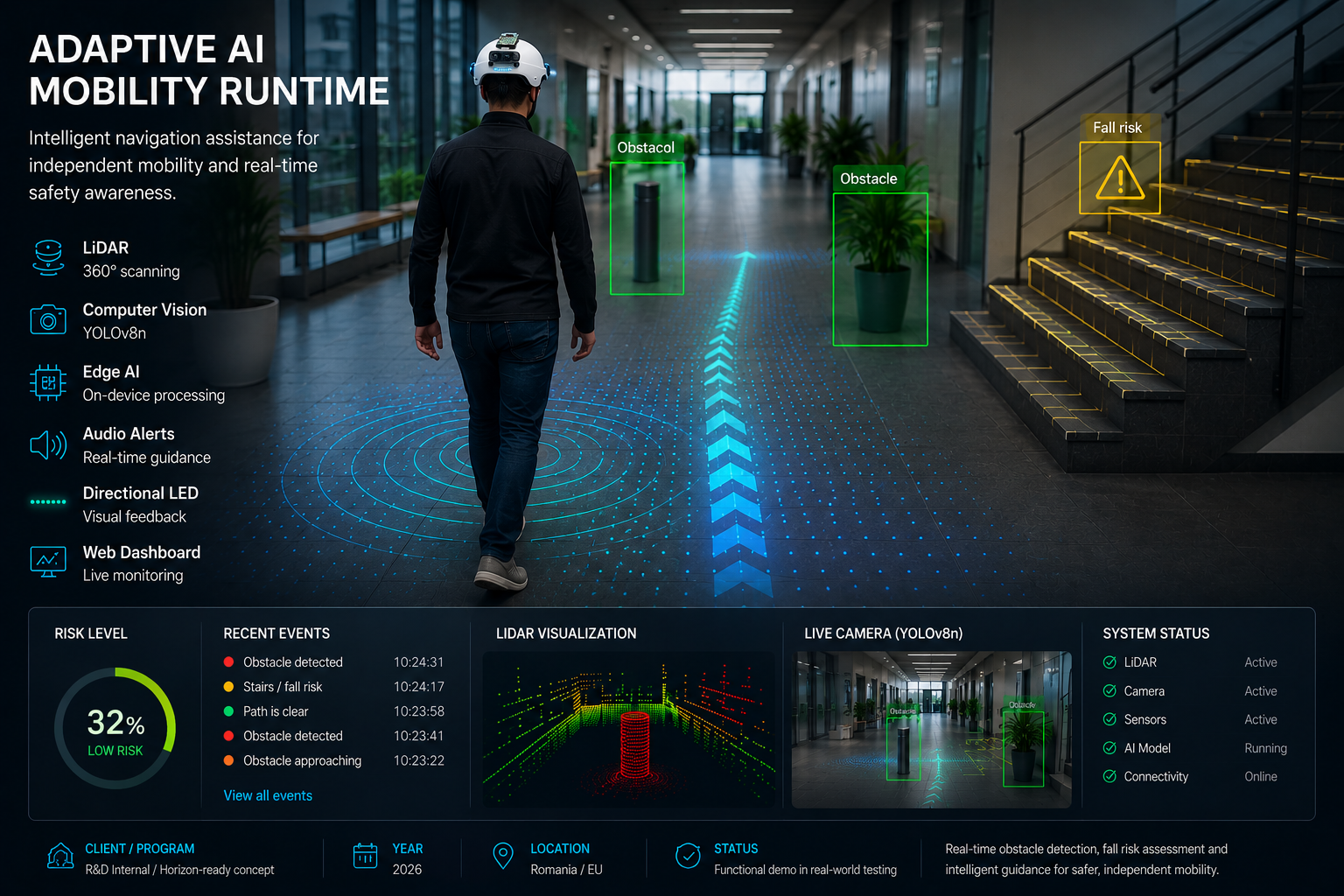The image size is (1344, 896).
Task: Click the Audio Alerts speaker icon
Action: point(48,445)
